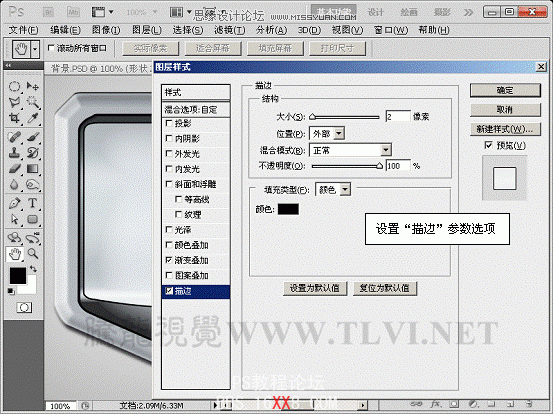Screen dimensions: 553x414
Task: Select the History Brush tool
Action: click(x=32, y=153)
